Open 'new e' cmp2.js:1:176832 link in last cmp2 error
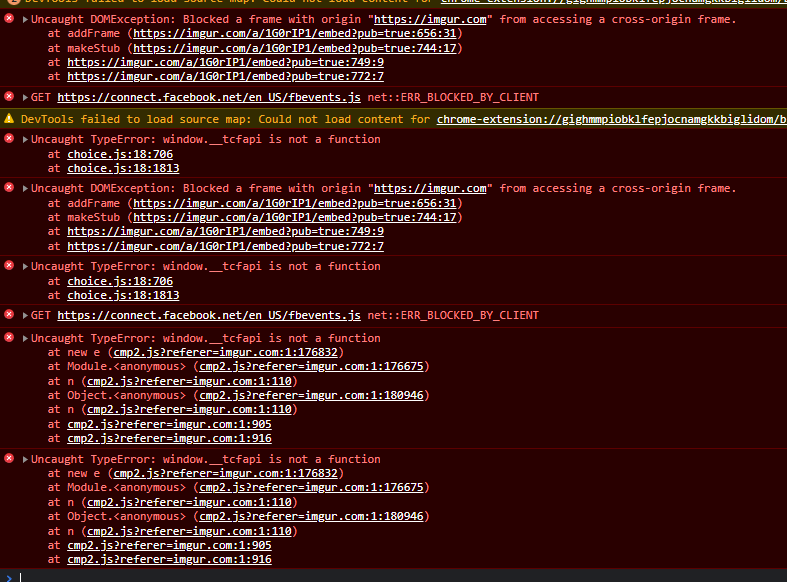Viewport: 787px width, 582px height. click(x=225, y=473)
